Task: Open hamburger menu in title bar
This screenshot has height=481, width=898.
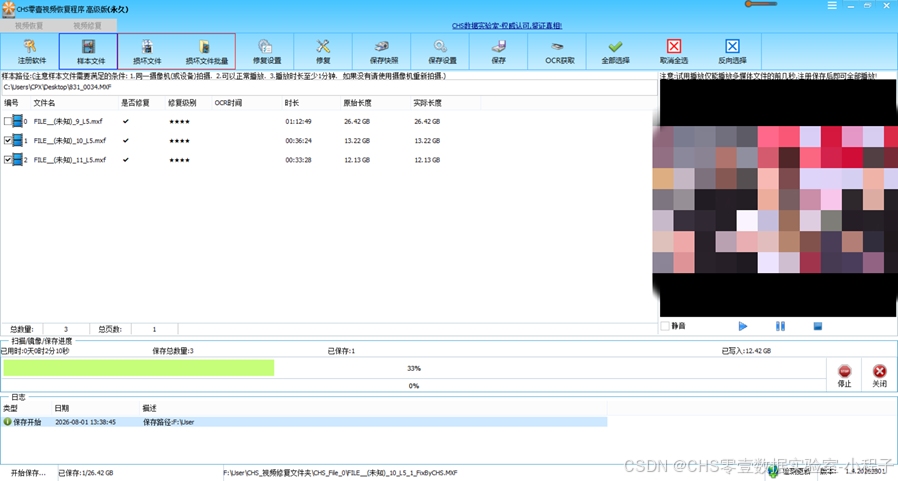Action: click(832, 5)
